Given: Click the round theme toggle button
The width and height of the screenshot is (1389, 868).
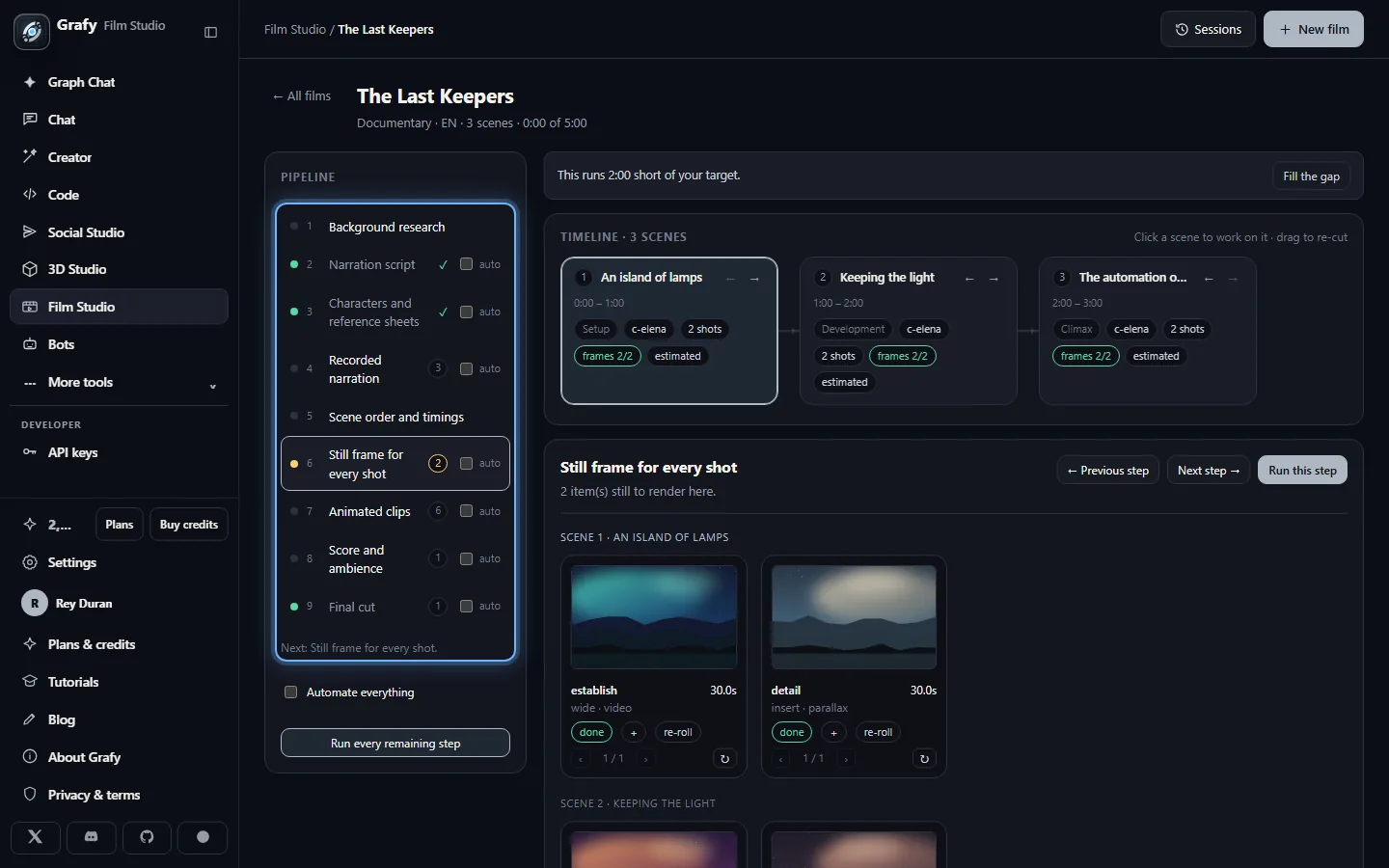Looking at the screenshot, I should (x=203, y=837).
